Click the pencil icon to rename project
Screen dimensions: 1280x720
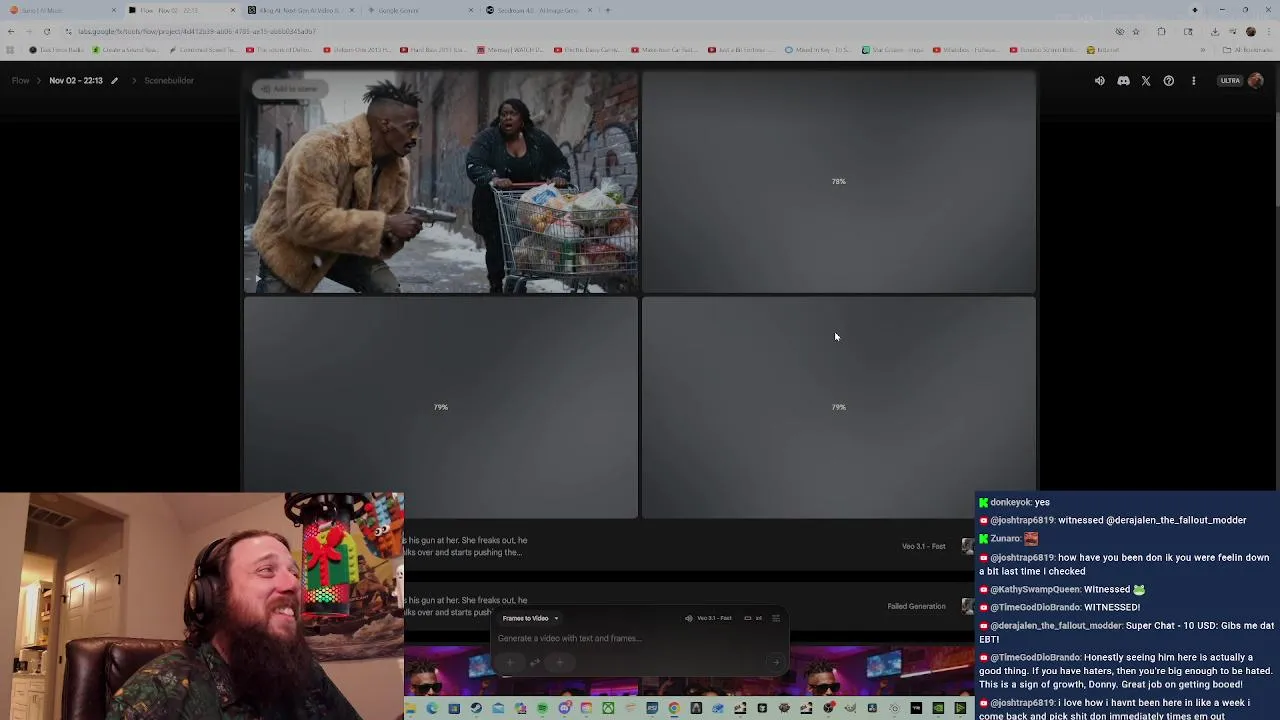114,81
